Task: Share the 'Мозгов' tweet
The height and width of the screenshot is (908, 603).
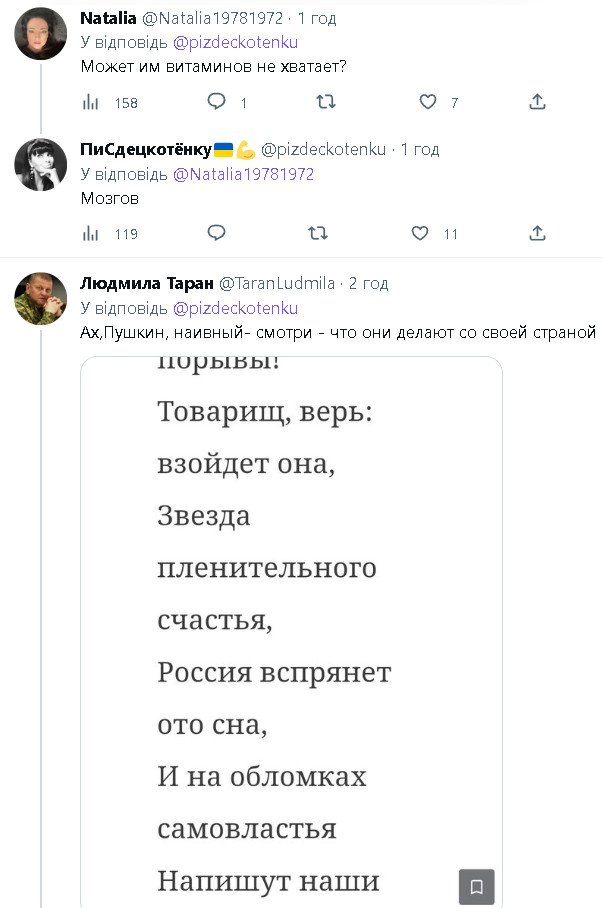Action: pos(537,234)
